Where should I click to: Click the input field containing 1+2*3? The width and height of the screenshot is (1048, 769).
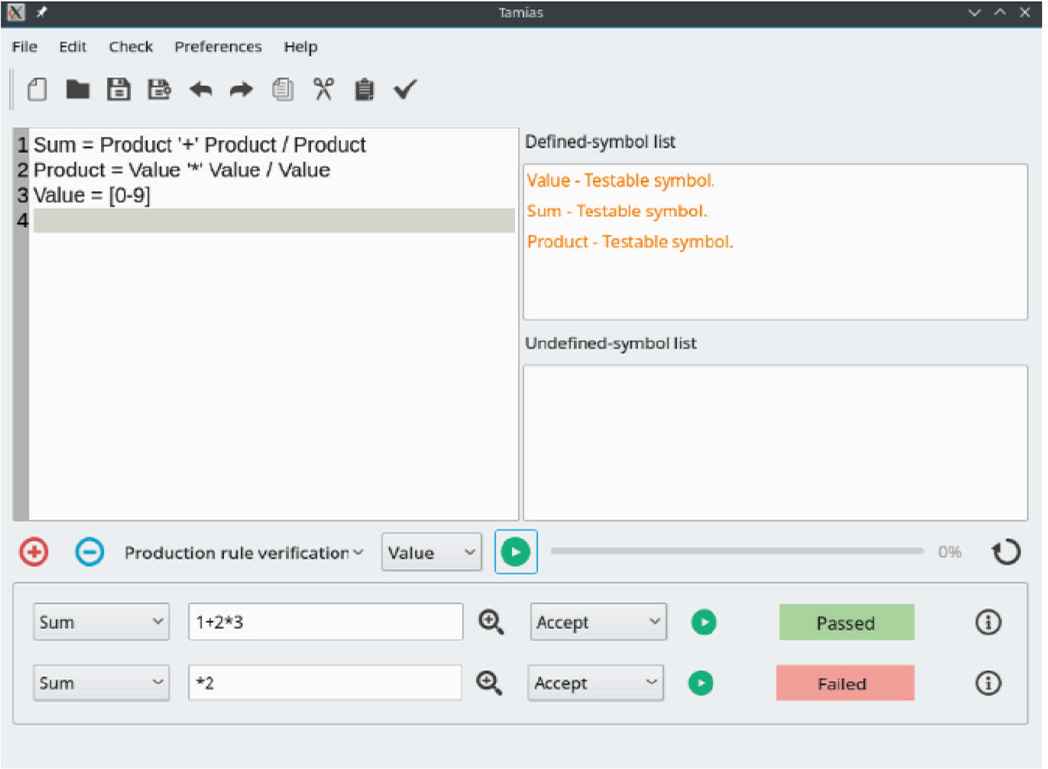[x=325, y=622]
